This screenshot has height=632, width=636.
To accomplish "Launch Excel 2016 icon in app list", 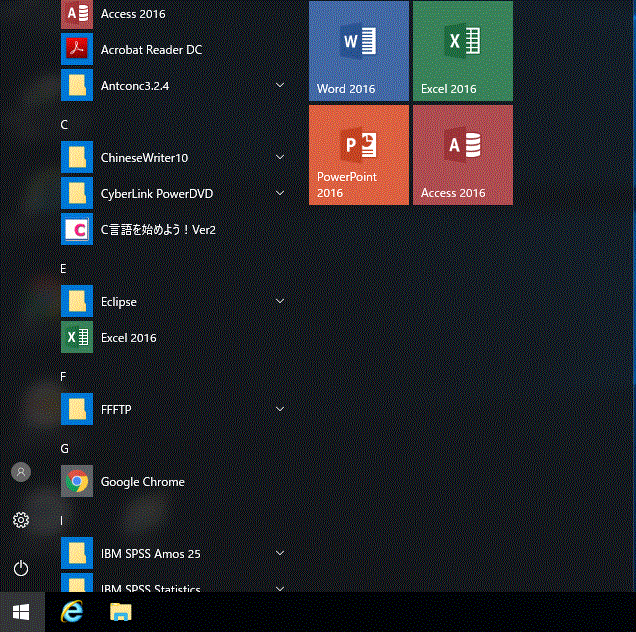I will click(77, 337).
